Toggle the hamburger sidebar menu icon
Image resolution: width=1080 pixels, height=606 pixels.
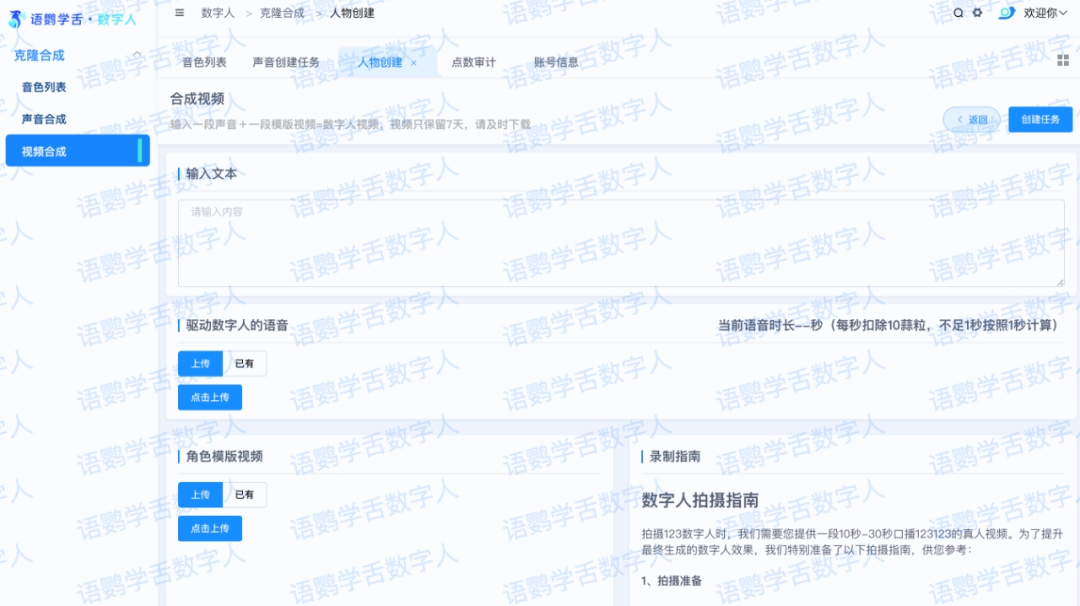(x=179, y=13)
